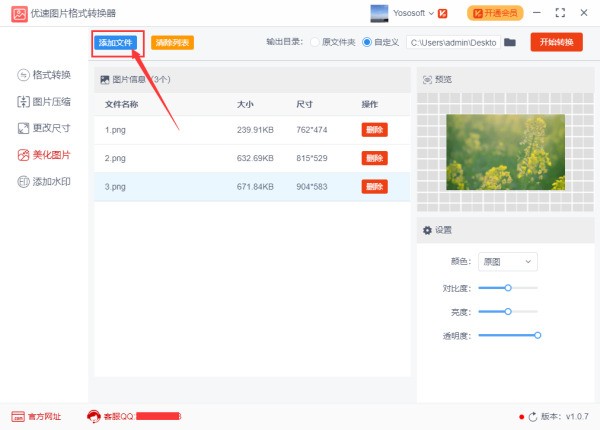This screenshot has height=430, width=600.
Task: Select the 自定义 output radio option
Action: point(367,42)
